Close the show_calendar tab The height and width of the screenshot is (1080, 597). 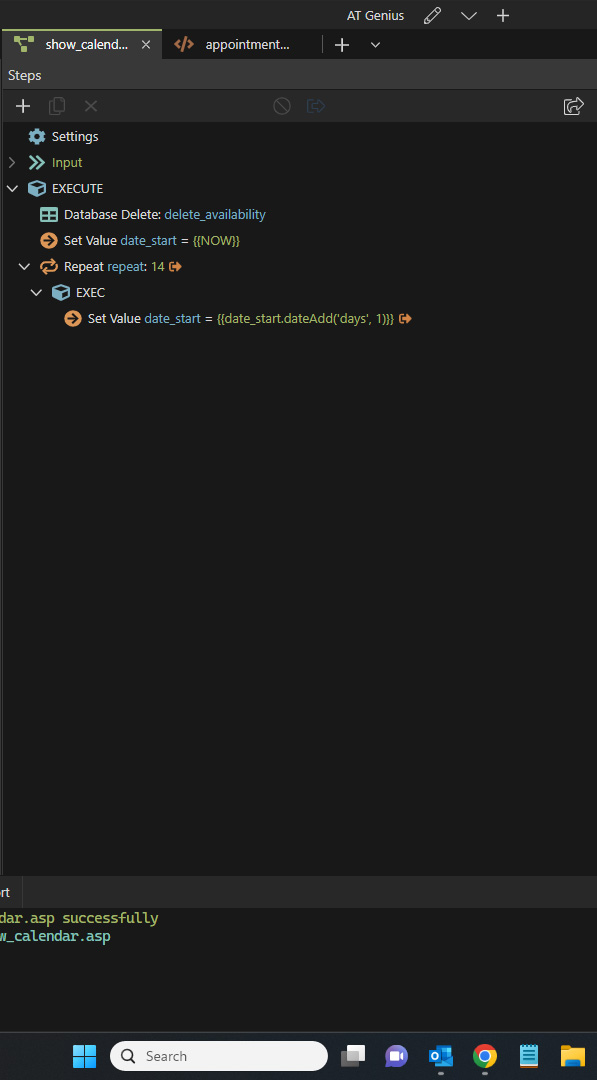pos(145,45)
